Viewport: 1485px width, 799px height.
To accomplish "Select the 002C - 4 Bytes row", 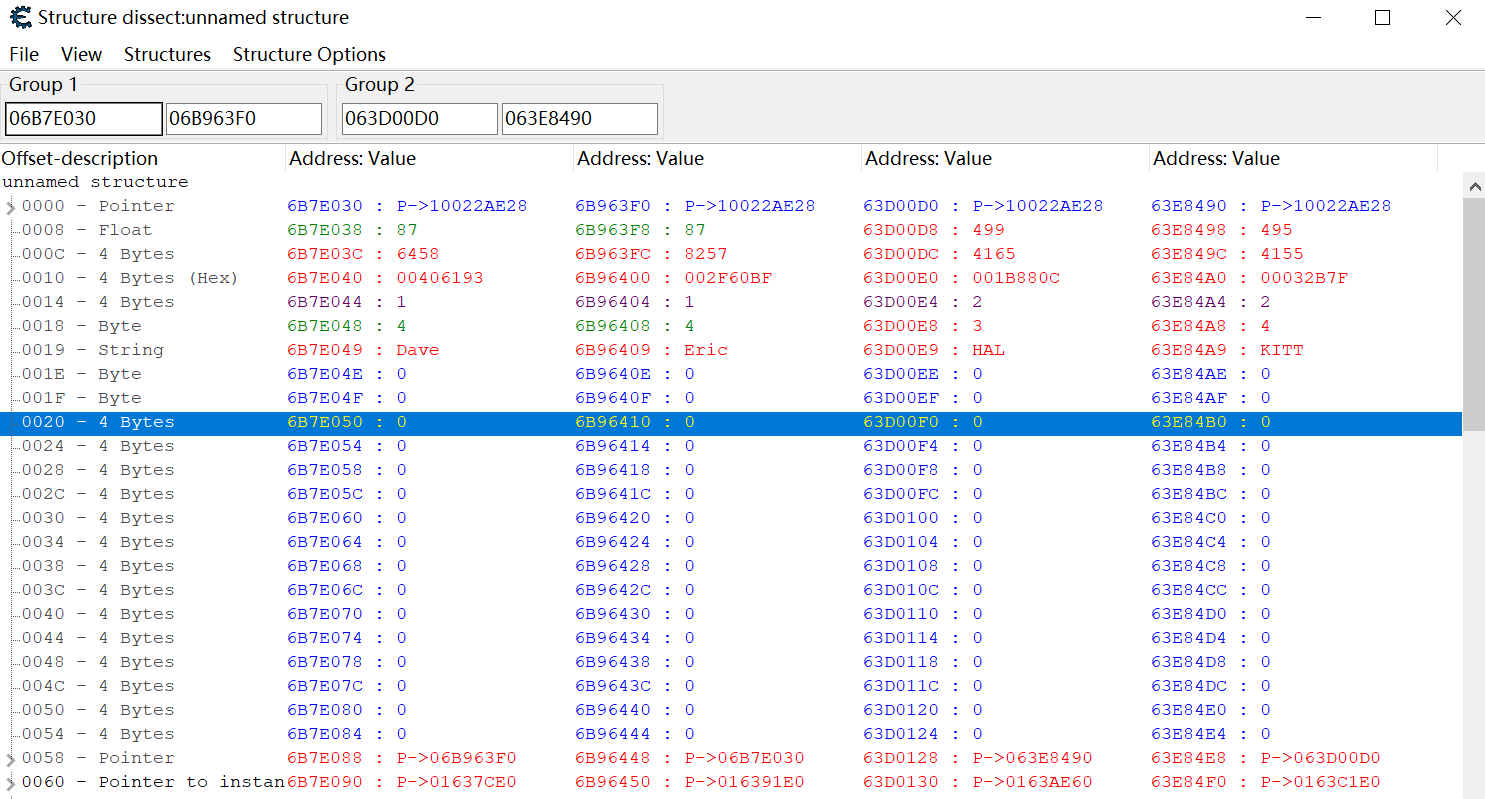I will pos(731,494).
